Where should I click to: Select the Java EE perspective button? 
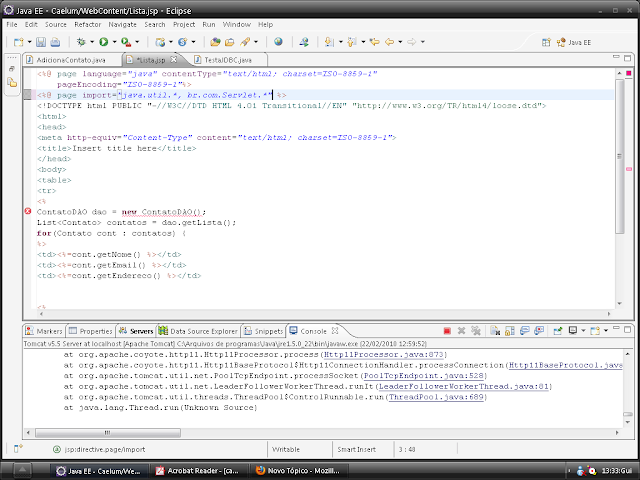pos(574,42)
